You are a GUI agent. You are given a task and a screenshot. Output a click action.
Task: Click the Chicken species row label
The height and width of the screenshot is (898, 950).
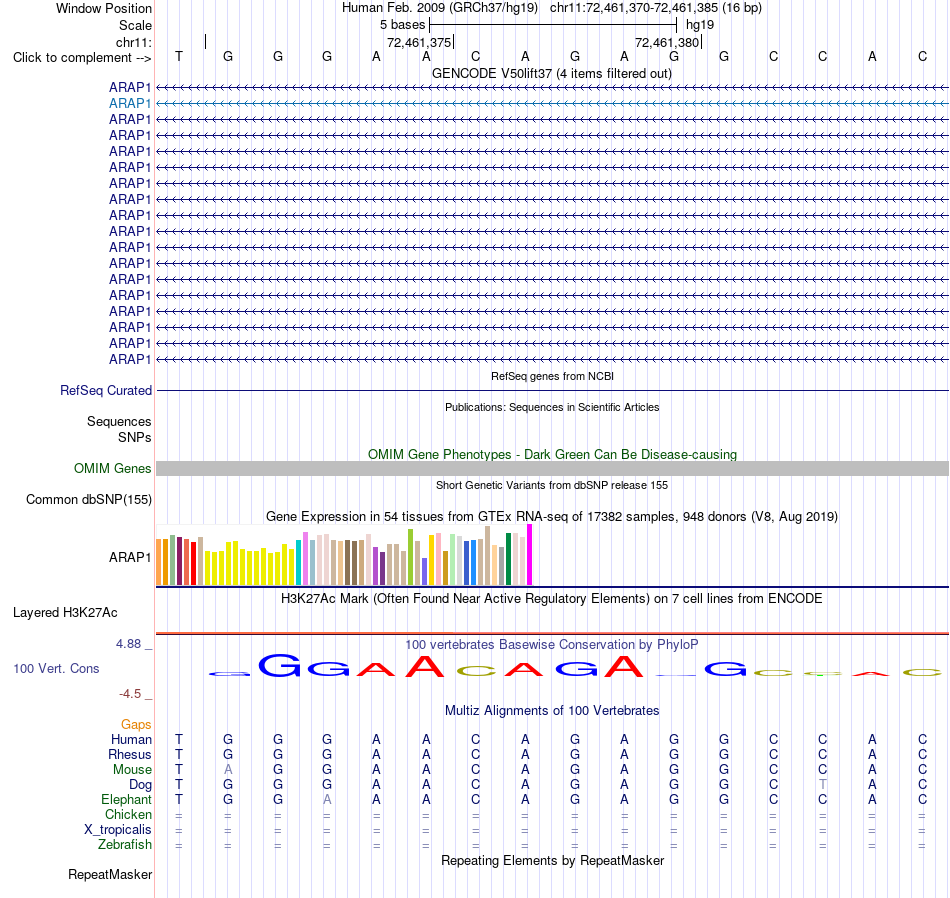coord(128,815)
